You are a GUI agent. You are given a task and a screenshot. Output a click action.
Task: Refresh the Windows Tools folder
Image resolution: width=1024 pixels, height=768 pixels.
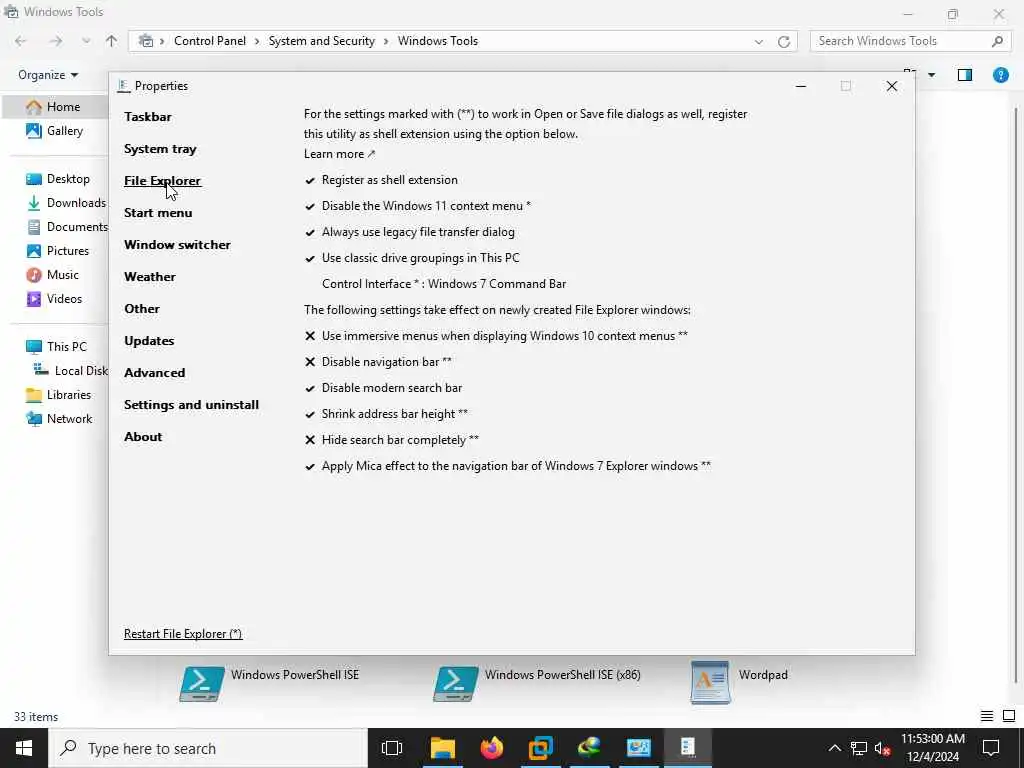pos(784,41)
